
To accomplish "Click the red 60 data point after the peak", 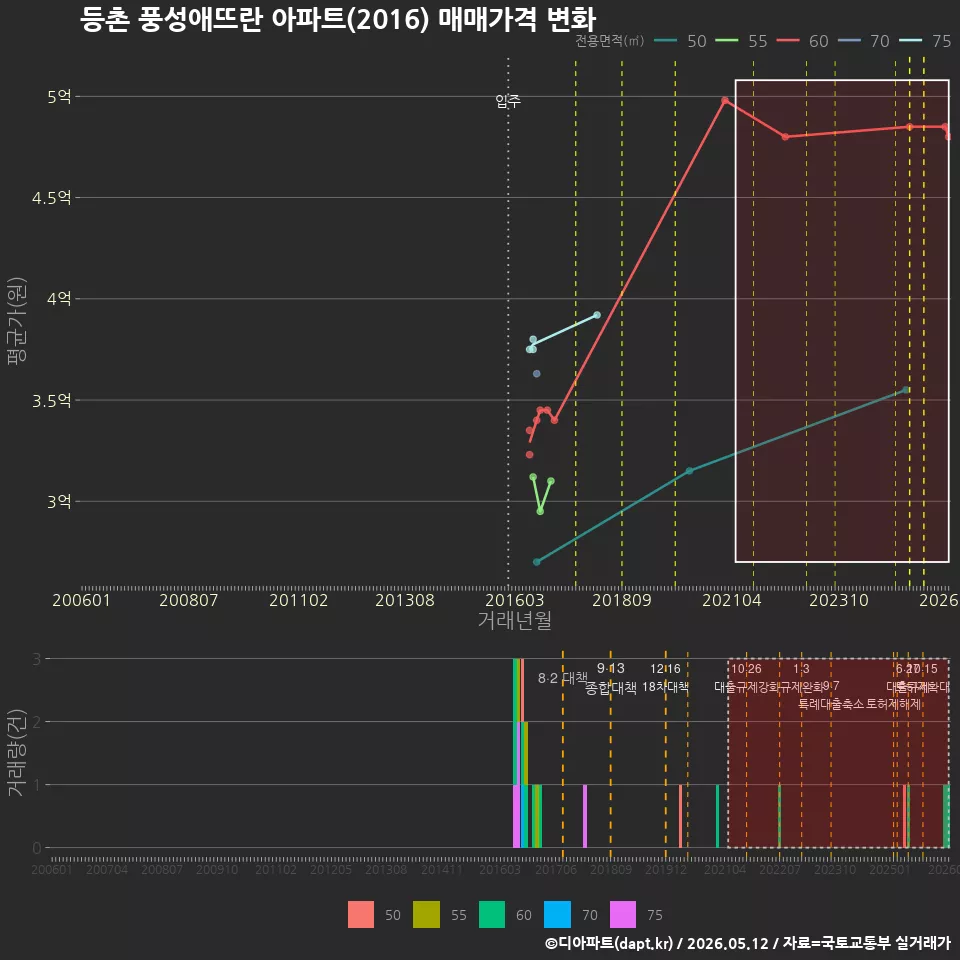I will coord(786,137).
